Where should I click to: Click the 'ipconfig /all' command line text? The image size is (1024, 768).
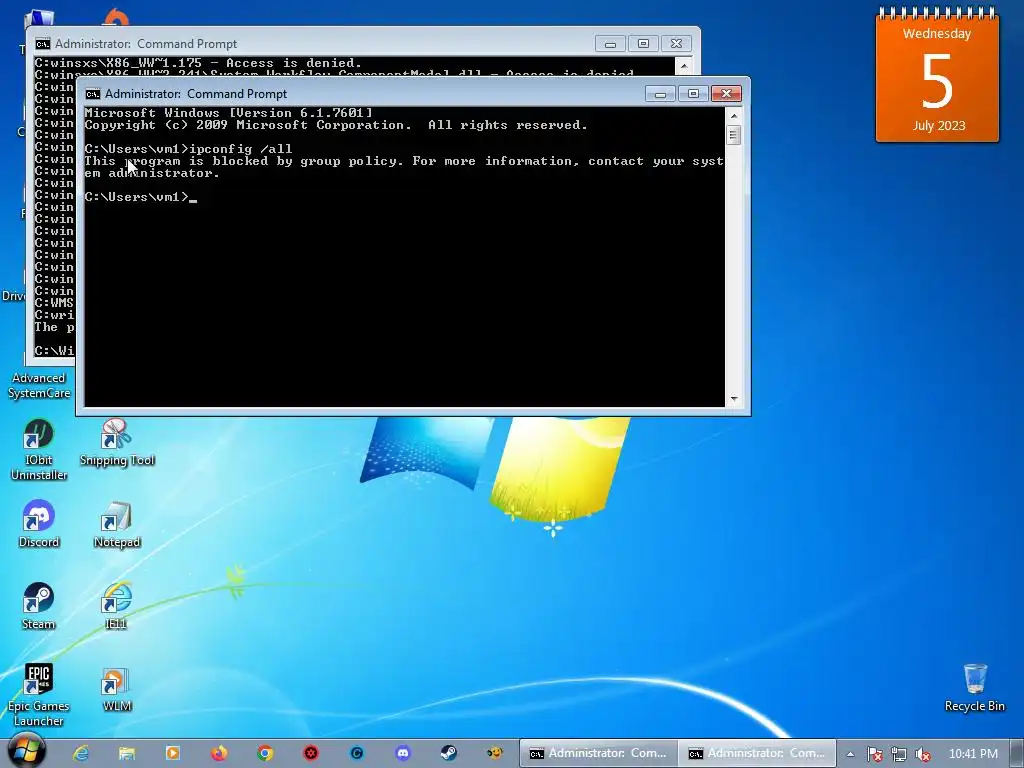point(240,149)
